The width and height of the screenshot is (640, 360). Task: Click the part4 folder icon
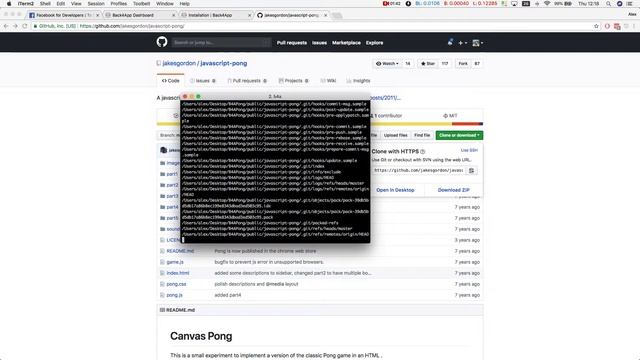162,207
